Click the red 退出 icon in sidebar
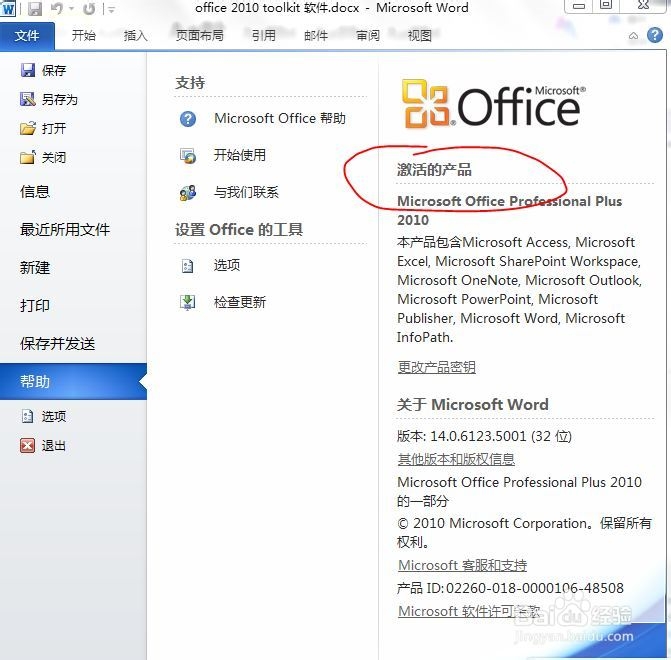Viewport: 671px width, 660px height. (27, 446)
